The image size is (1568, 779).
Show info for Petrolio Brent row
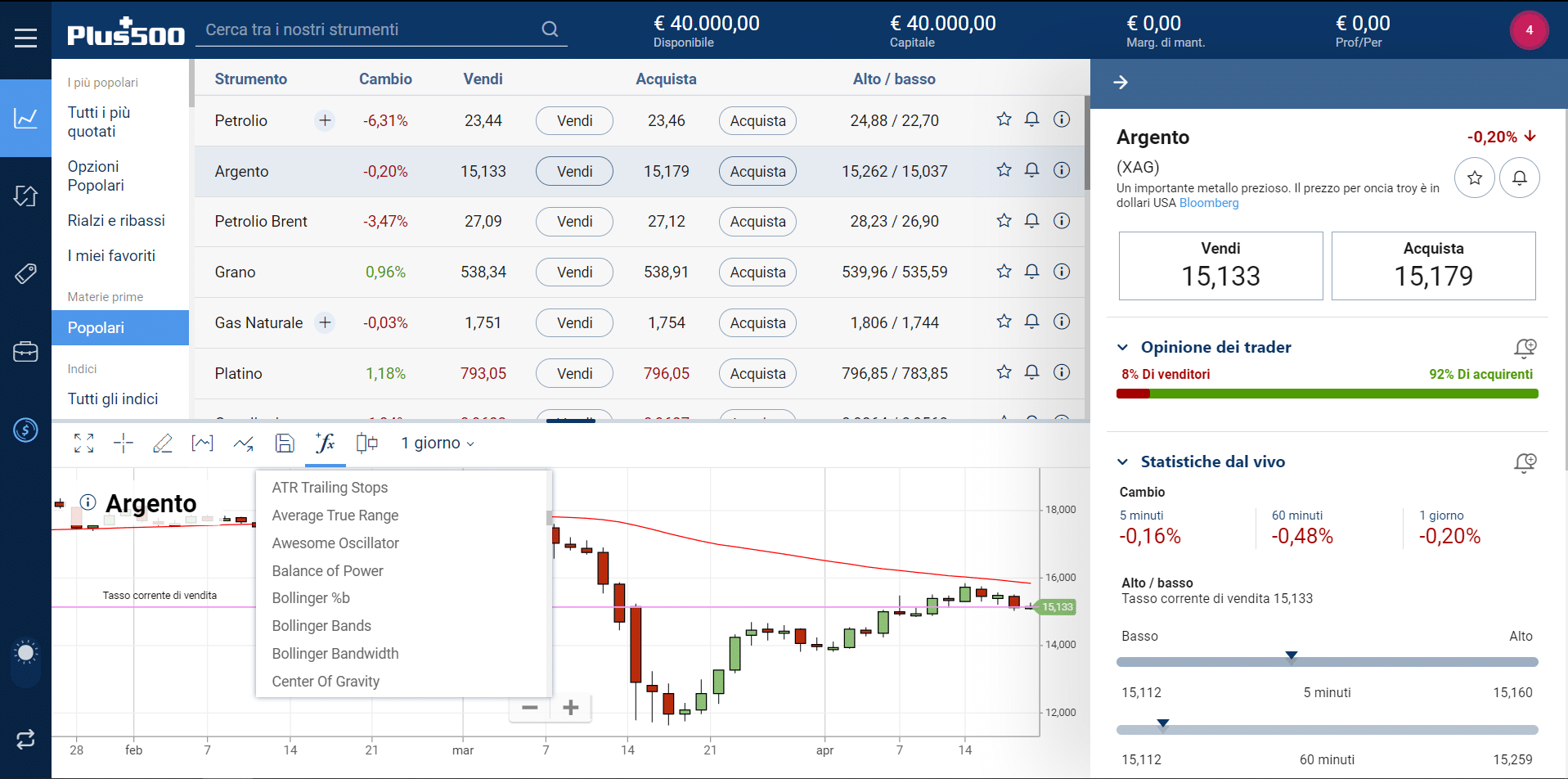[1062, 221]
